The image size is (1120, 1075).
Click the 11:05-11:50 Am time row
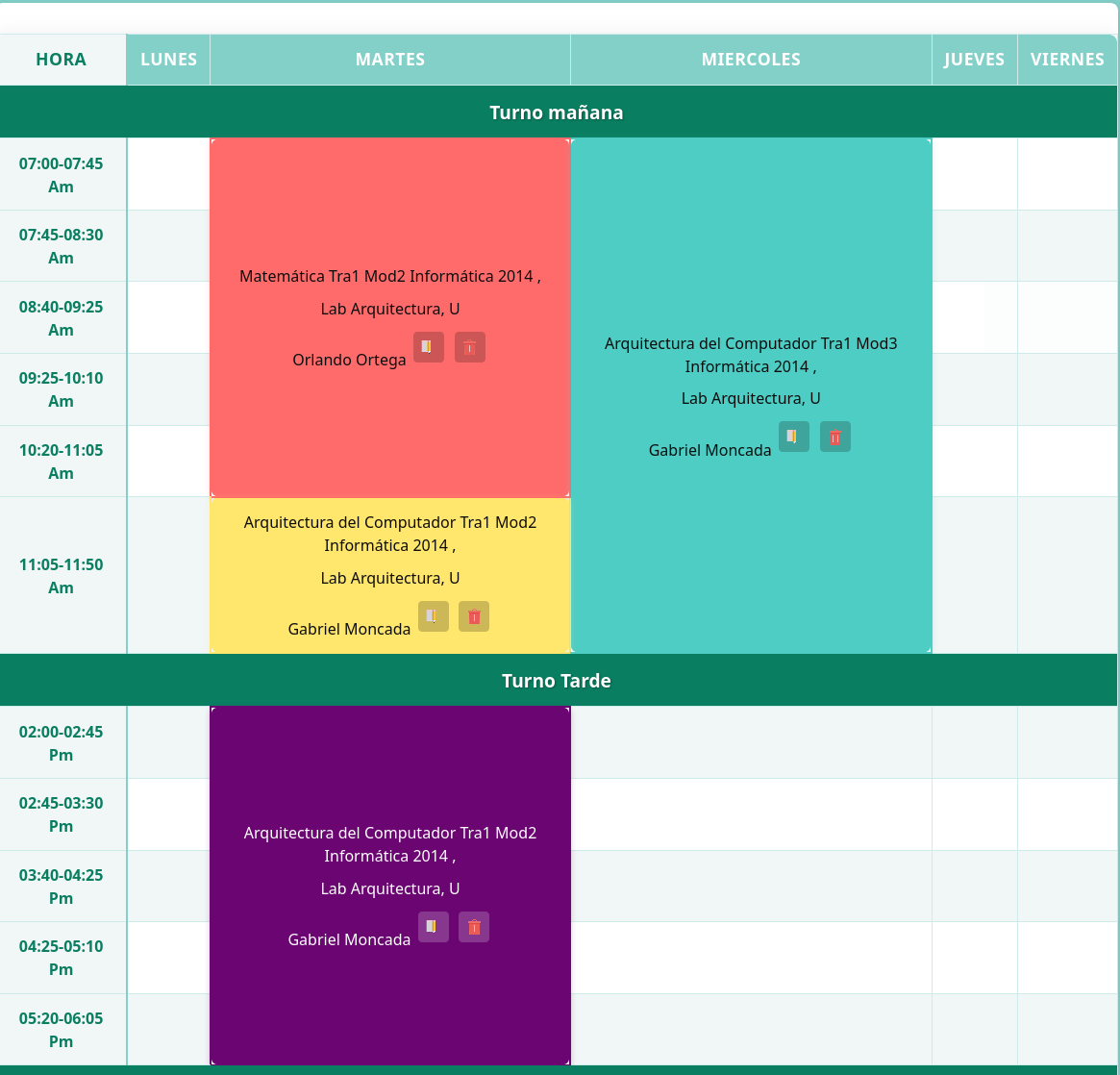(62, 576)
